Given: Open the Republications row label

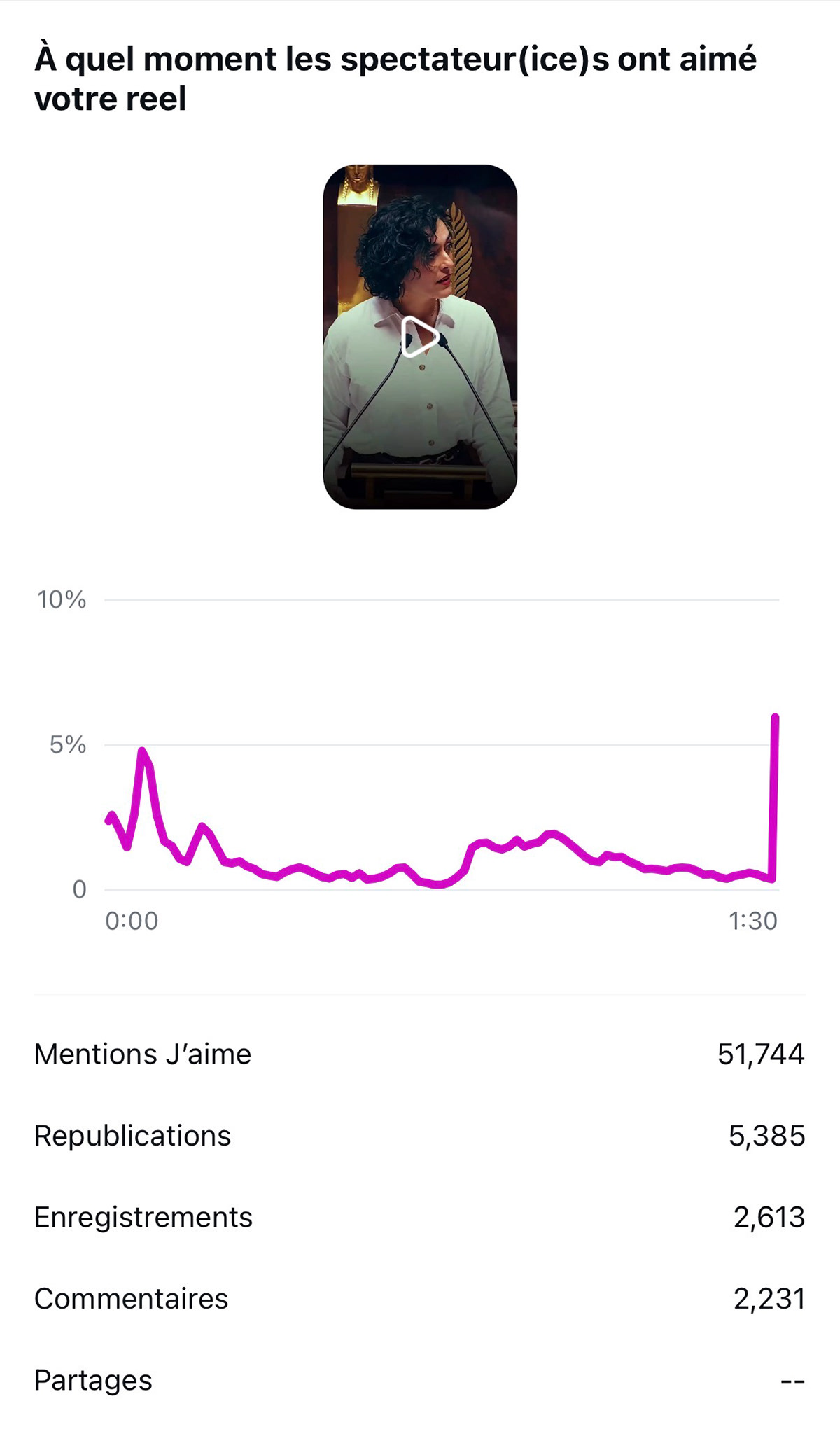Looking at the screenshot, I should 132,1136.
